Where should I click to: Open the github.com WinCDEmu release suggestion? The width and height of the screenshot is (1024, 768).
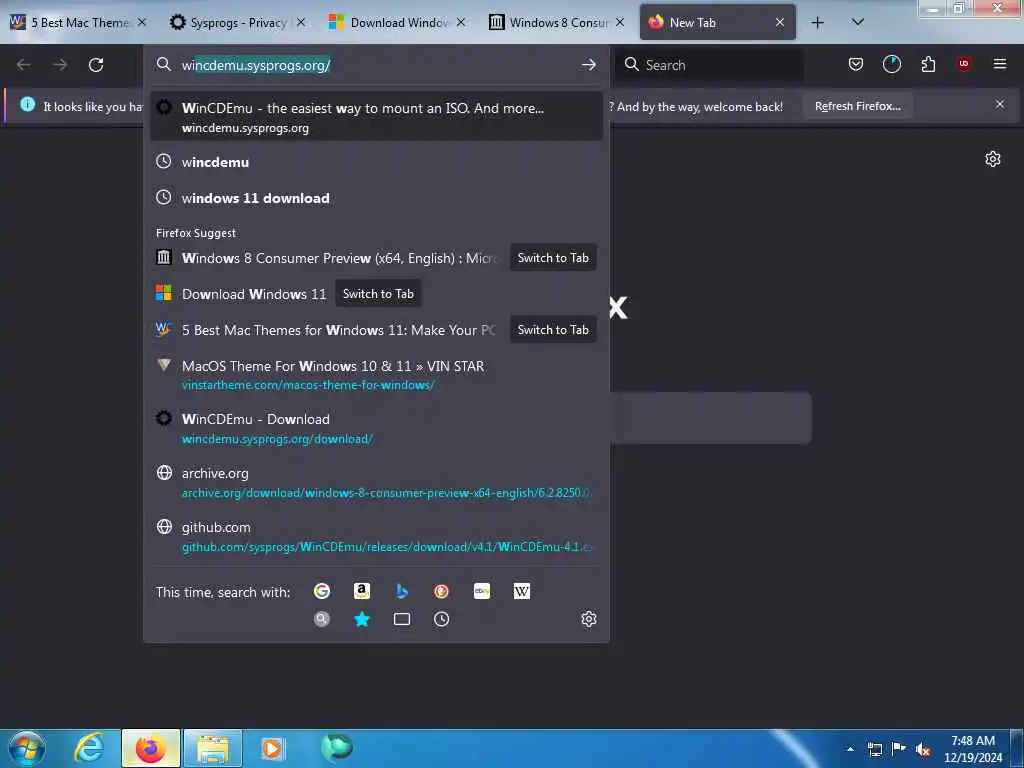[x=376, y=536]
